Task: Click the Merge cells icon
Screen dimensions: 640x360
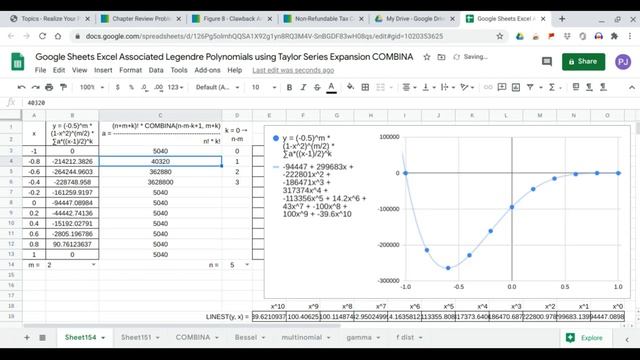Action: [380, 87]
